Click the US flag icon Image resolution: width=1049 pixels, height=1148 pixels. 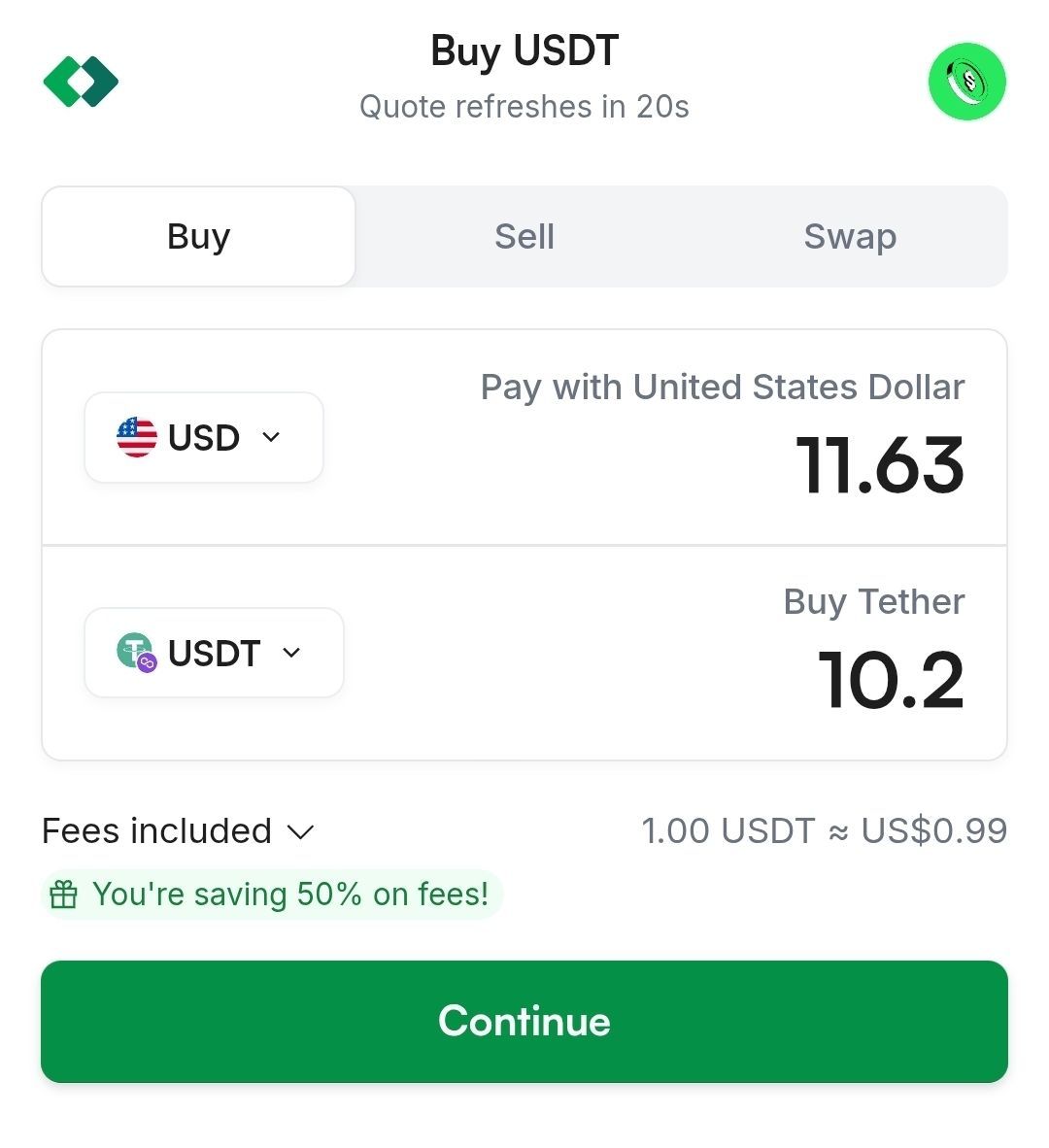coord(137,437)
